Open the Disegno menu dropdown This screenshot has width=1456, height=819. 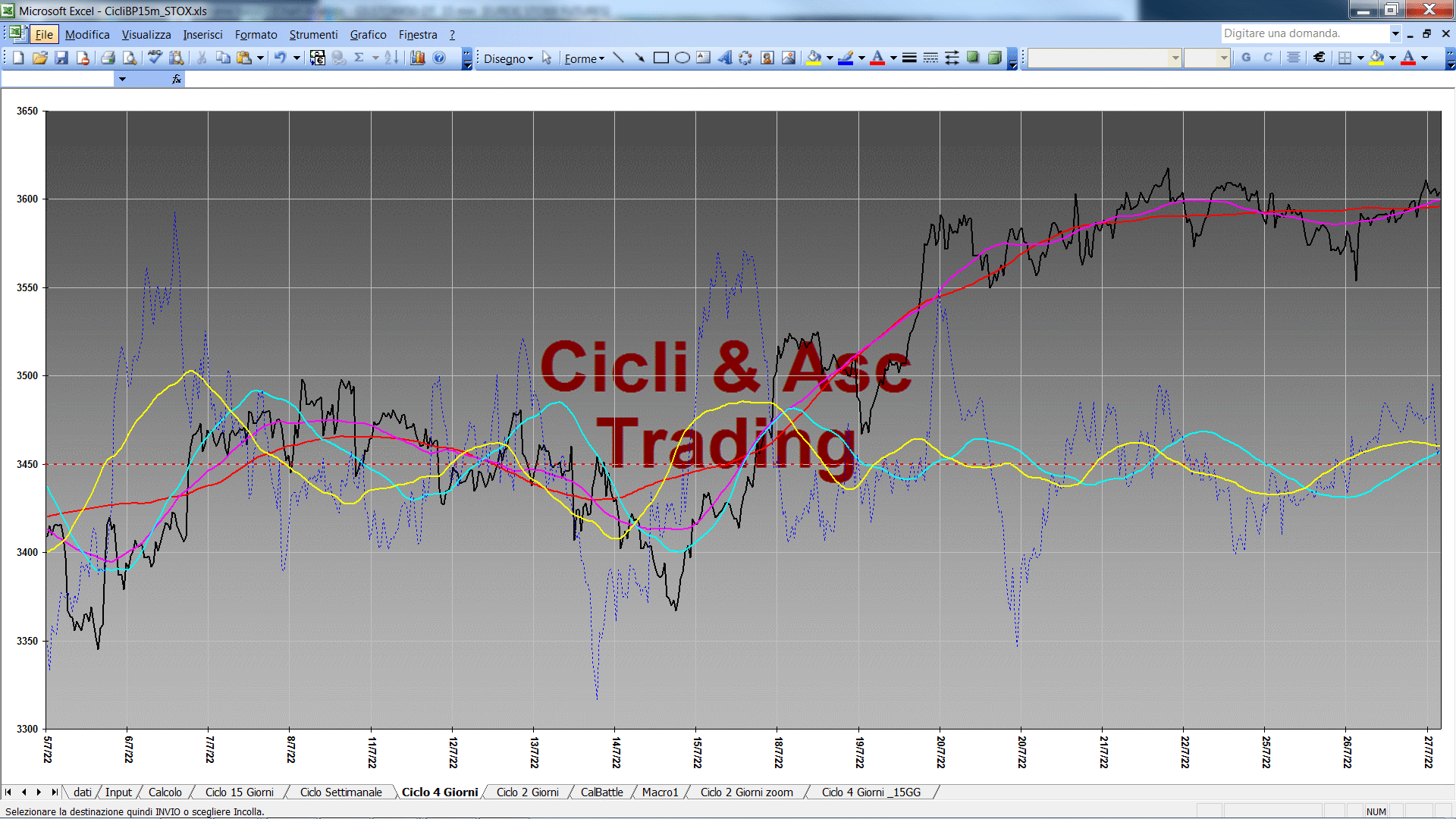508,58
